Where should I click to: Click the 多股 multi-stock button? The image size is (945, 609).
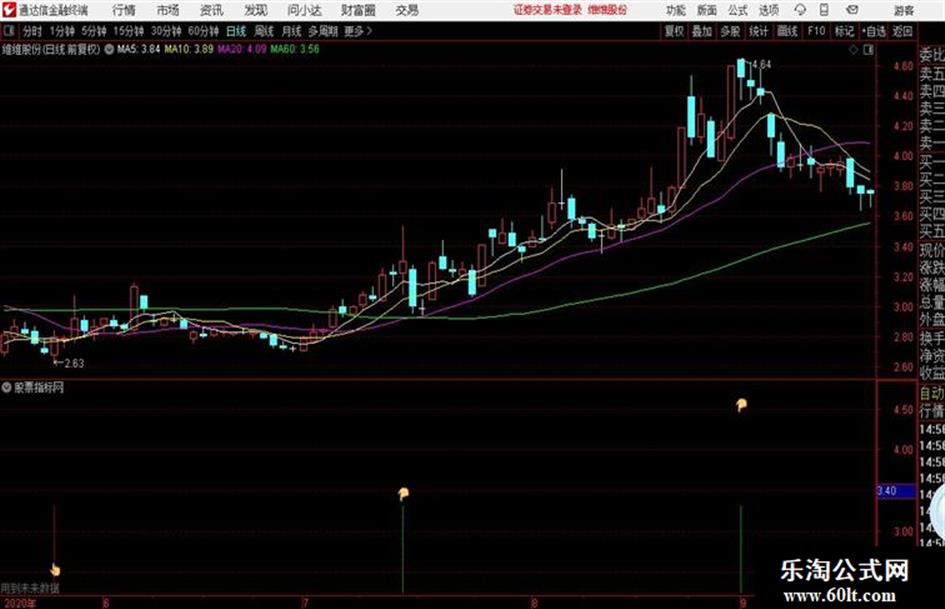click(730, 31)
